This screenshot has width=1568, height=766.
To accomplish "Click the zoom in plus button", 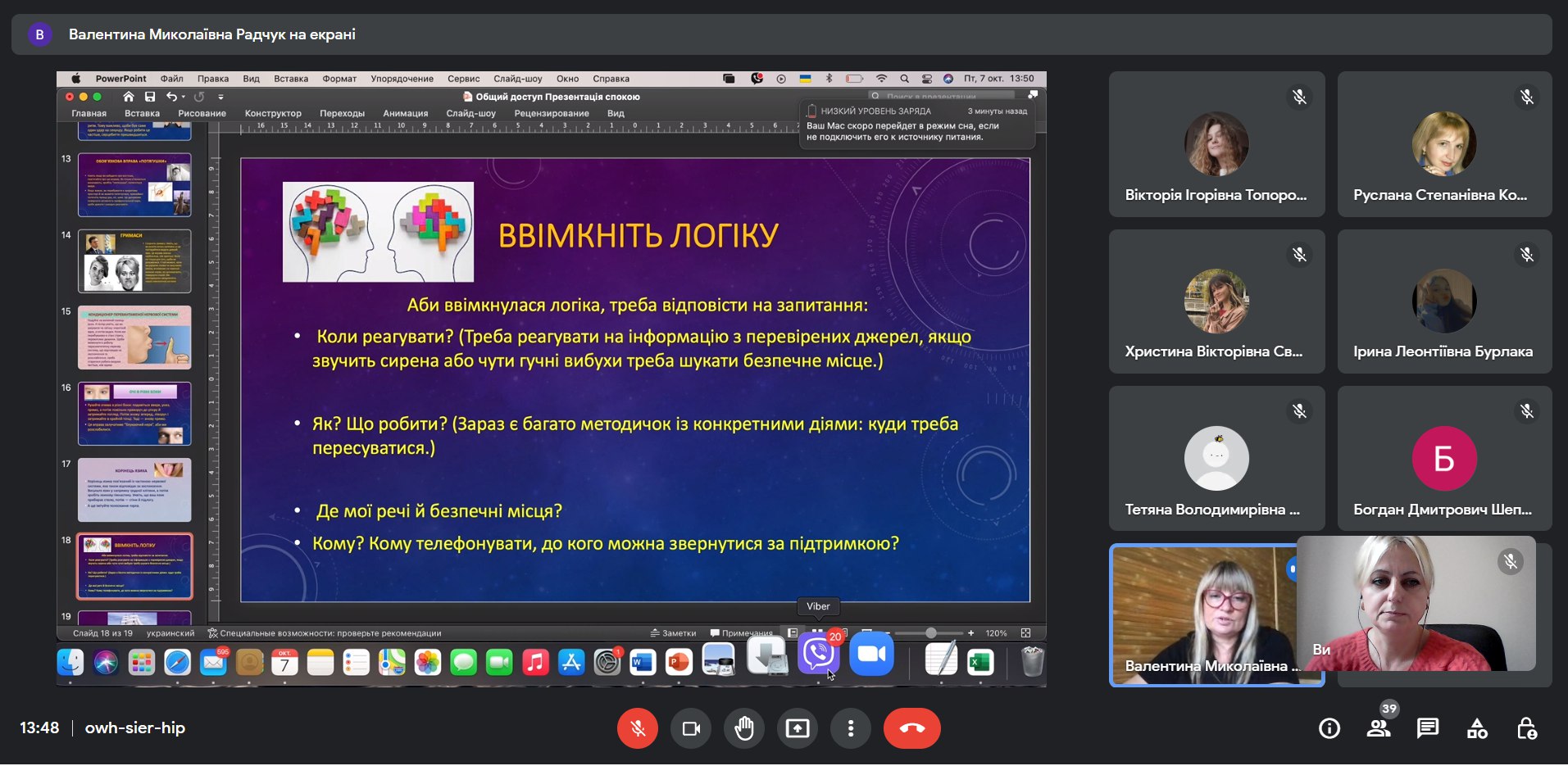I will pyautogui.click(x=971, y=633).
